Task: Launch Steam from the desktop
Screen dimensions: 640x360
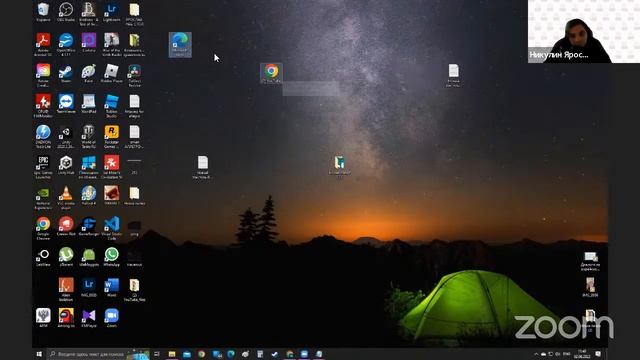Action: 66,73
